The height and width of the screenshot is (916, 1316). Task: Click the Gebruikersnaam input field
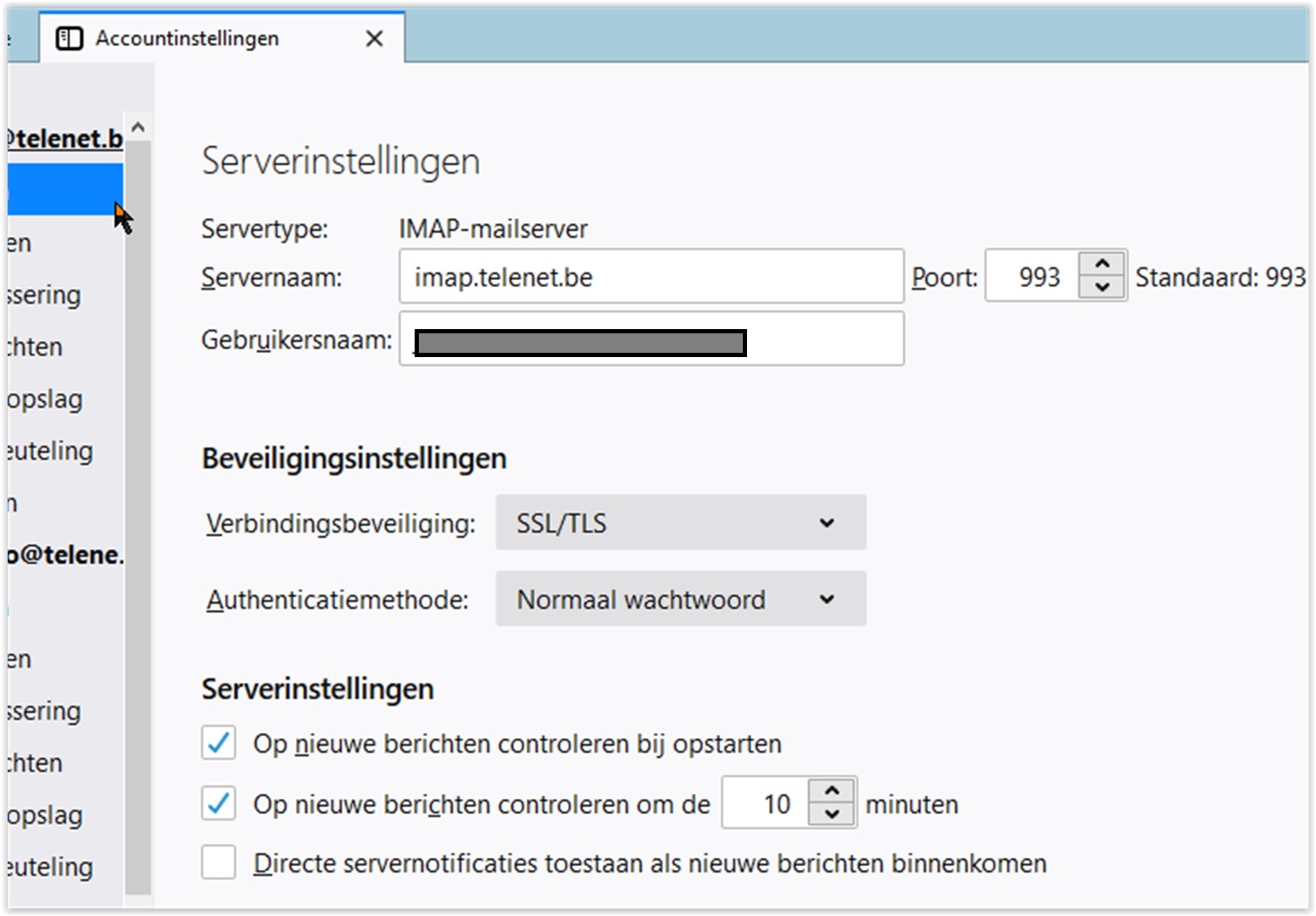click(822, 339)
